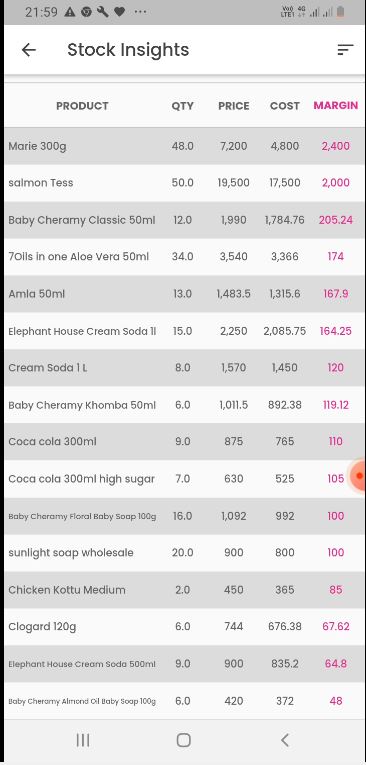Tap the orange floating bubble
Screen dimensions: 366x765
(x=358, y=475)
